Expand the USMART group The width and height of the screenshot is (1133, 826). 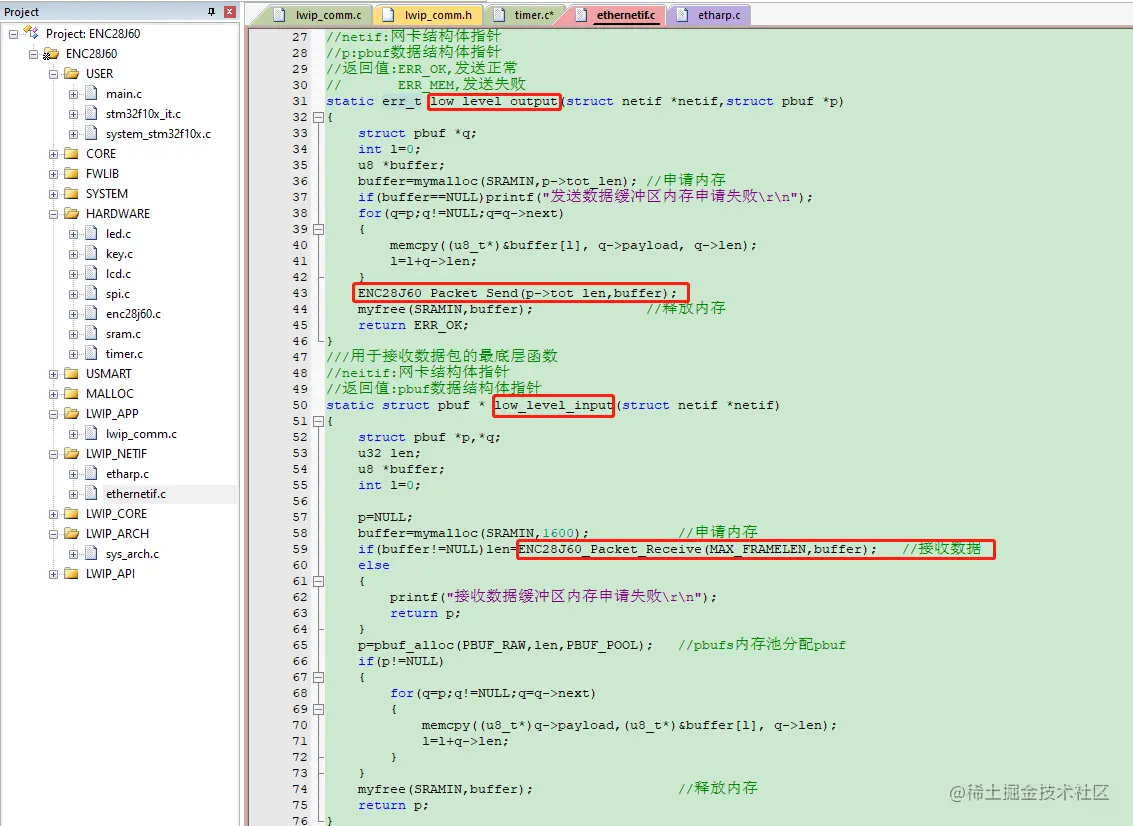(x=53, y=374)
